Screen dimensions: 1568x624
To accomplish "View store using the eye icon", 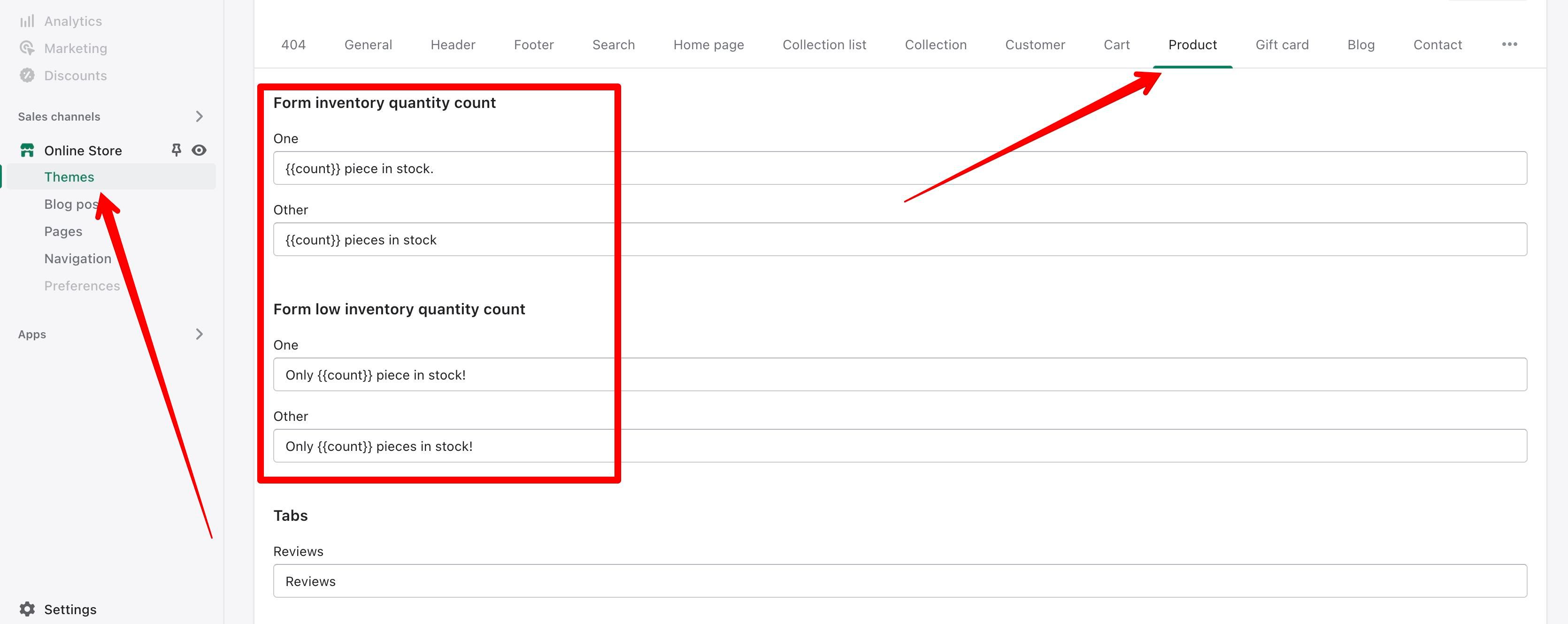I will [199, 150].
